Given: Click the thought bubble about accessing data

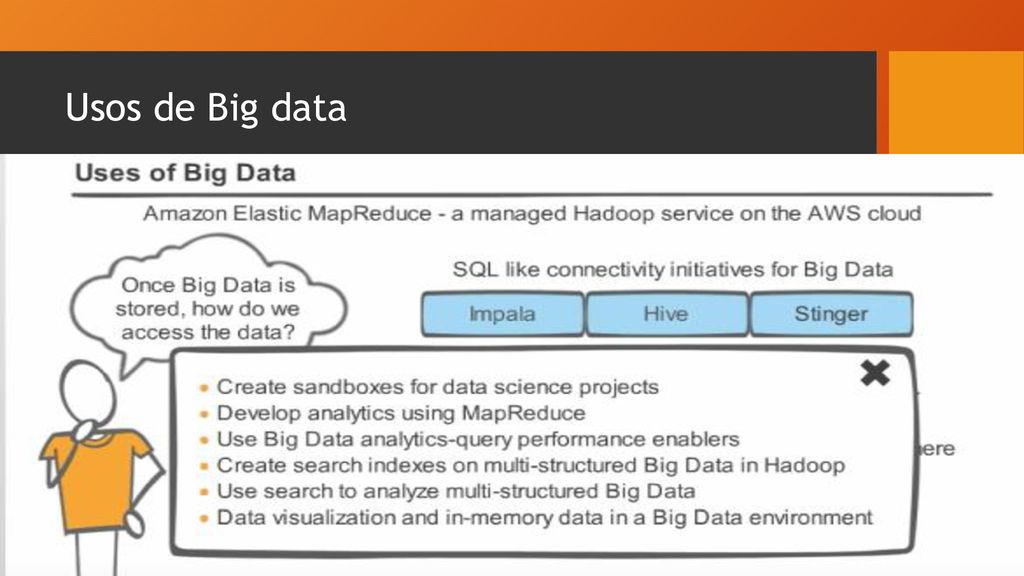Looking at the screenshot, I should pos(208,300).
